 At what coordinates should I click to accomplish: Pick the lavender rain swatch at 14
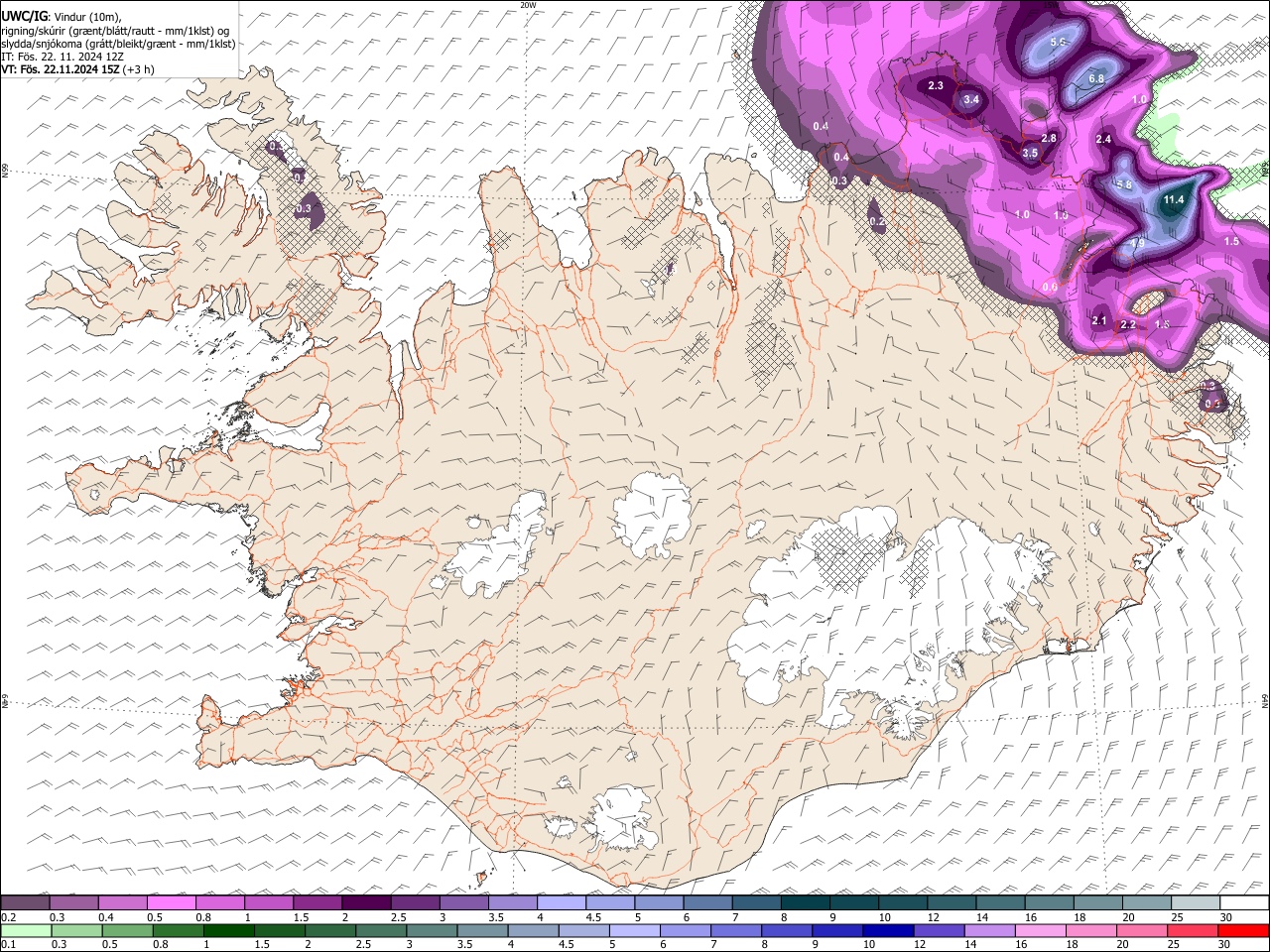pos(989,930)
